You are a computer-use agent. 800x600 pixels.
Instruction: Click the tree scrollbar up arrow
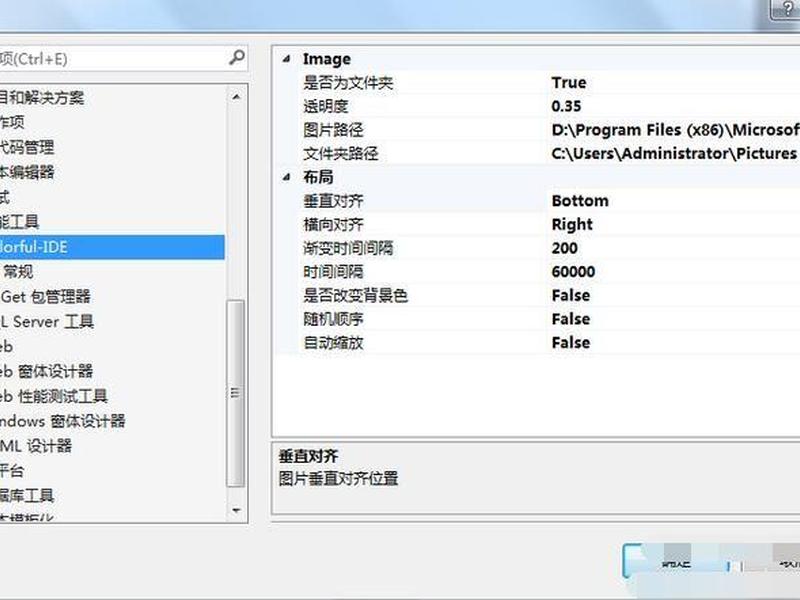(236, 96)
